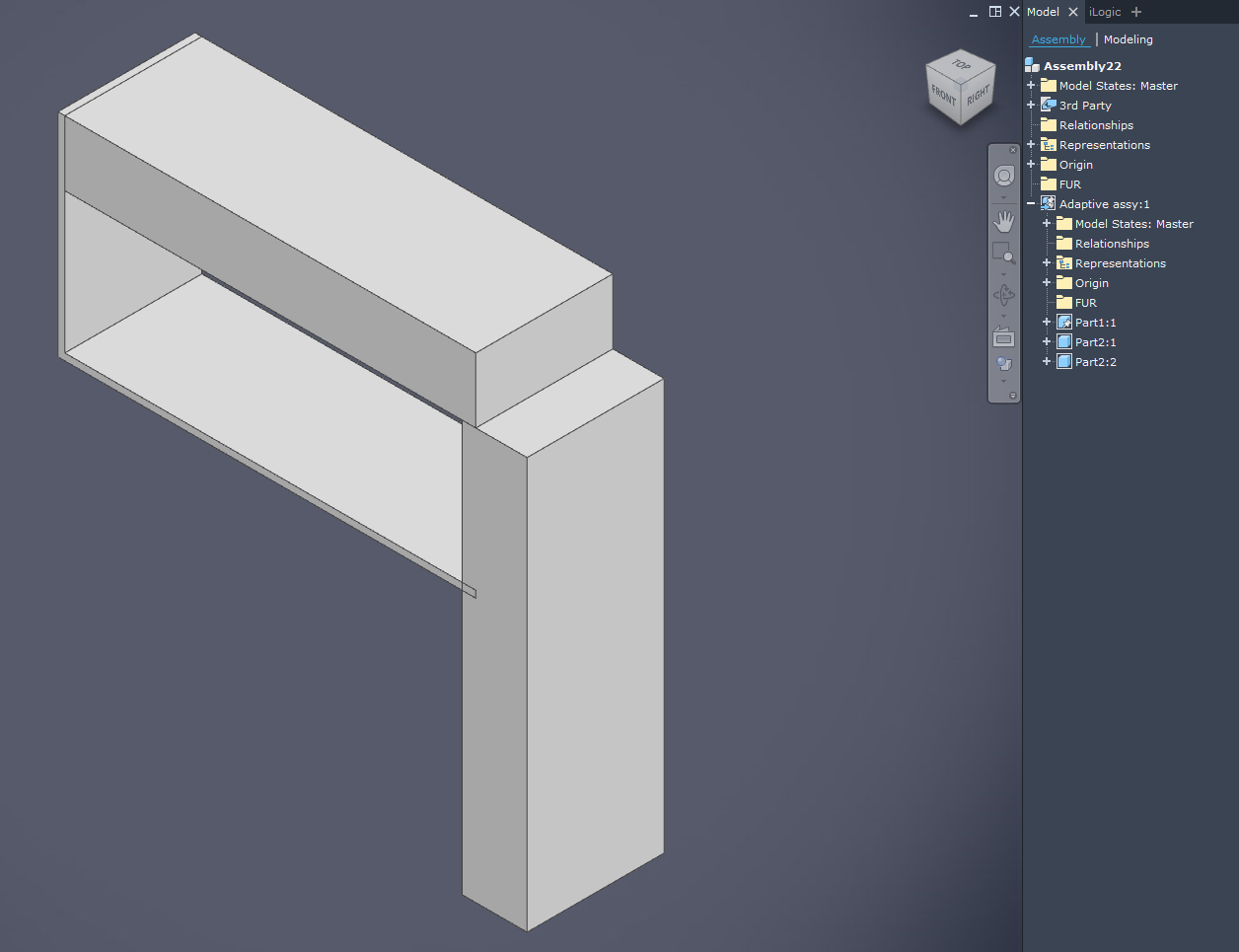Expand Representations under Adaptive assy:1
This screenshot has width=1239, height=952.
[x=1047, y=262]
